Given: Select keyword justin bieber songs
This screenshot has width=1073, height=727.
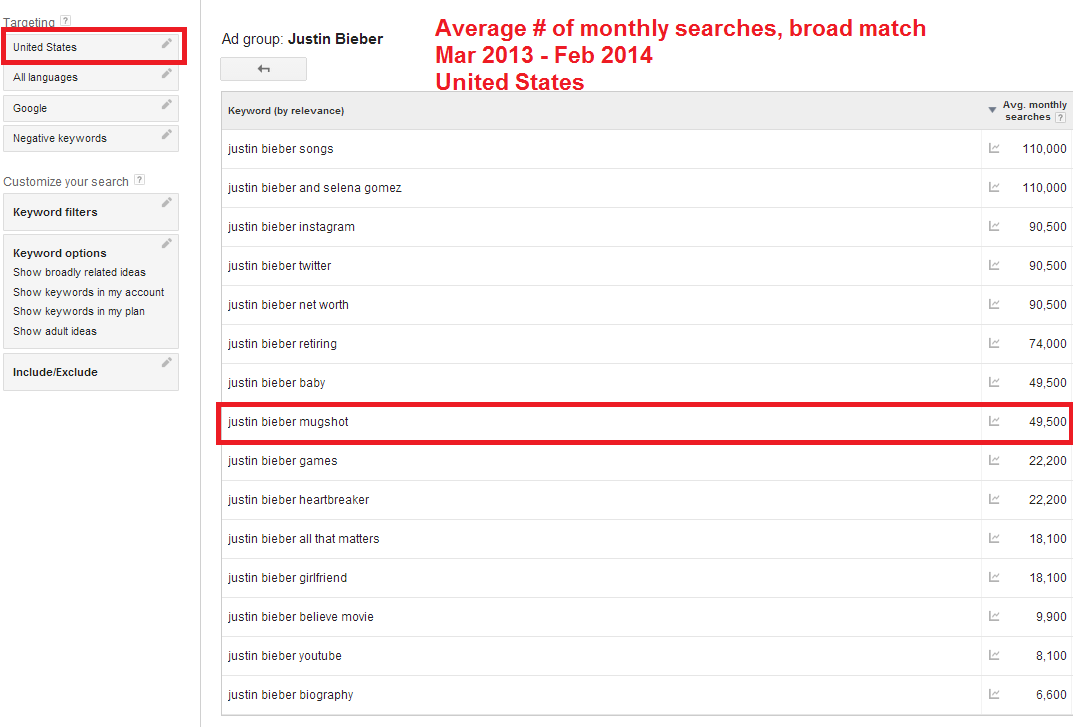Looking at the screenshot, I should pyautogui.click(x=281, y=149).
